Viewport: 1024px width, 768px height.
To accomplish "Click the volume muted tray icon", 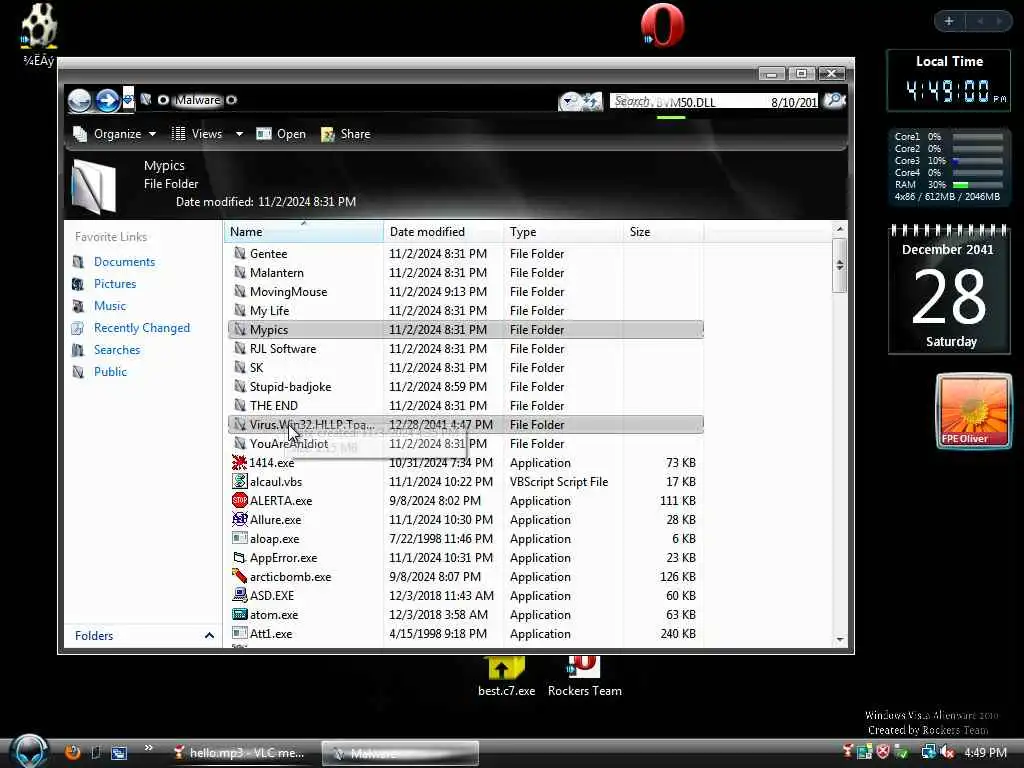I will click(x=947, y=752).
